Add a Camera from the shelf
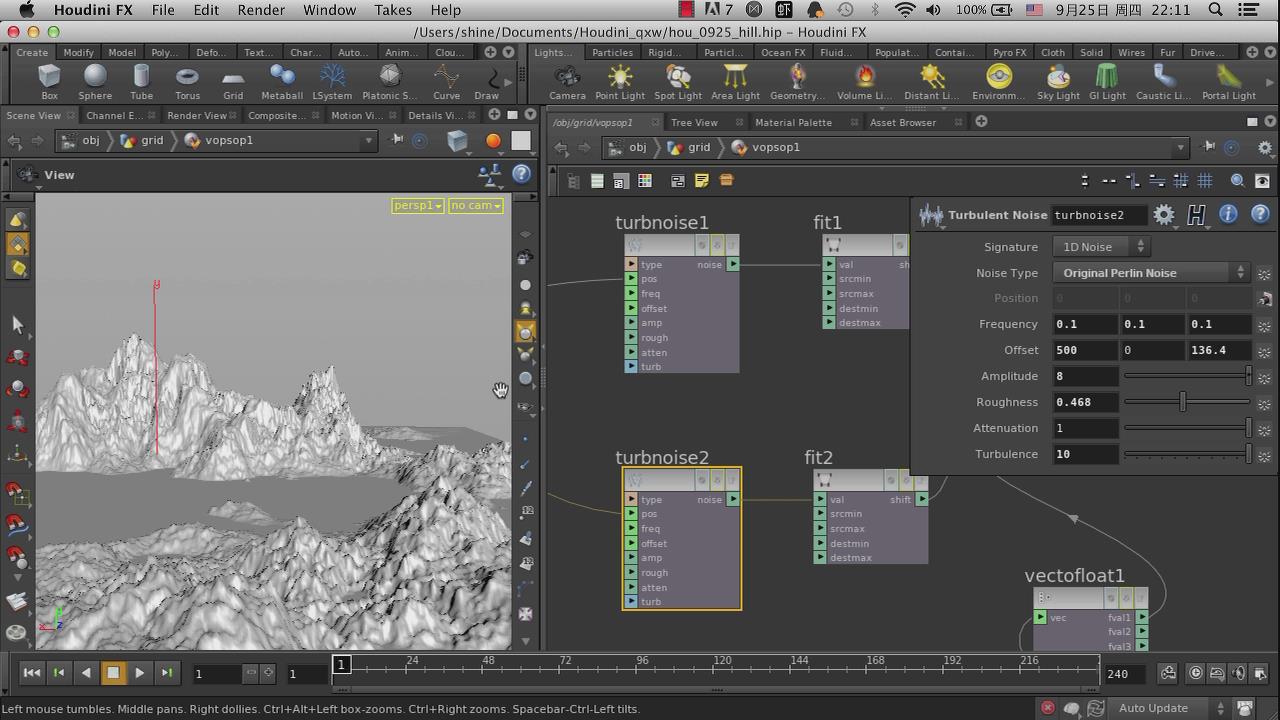The image size is (1280, 720). tap(567, 82)
